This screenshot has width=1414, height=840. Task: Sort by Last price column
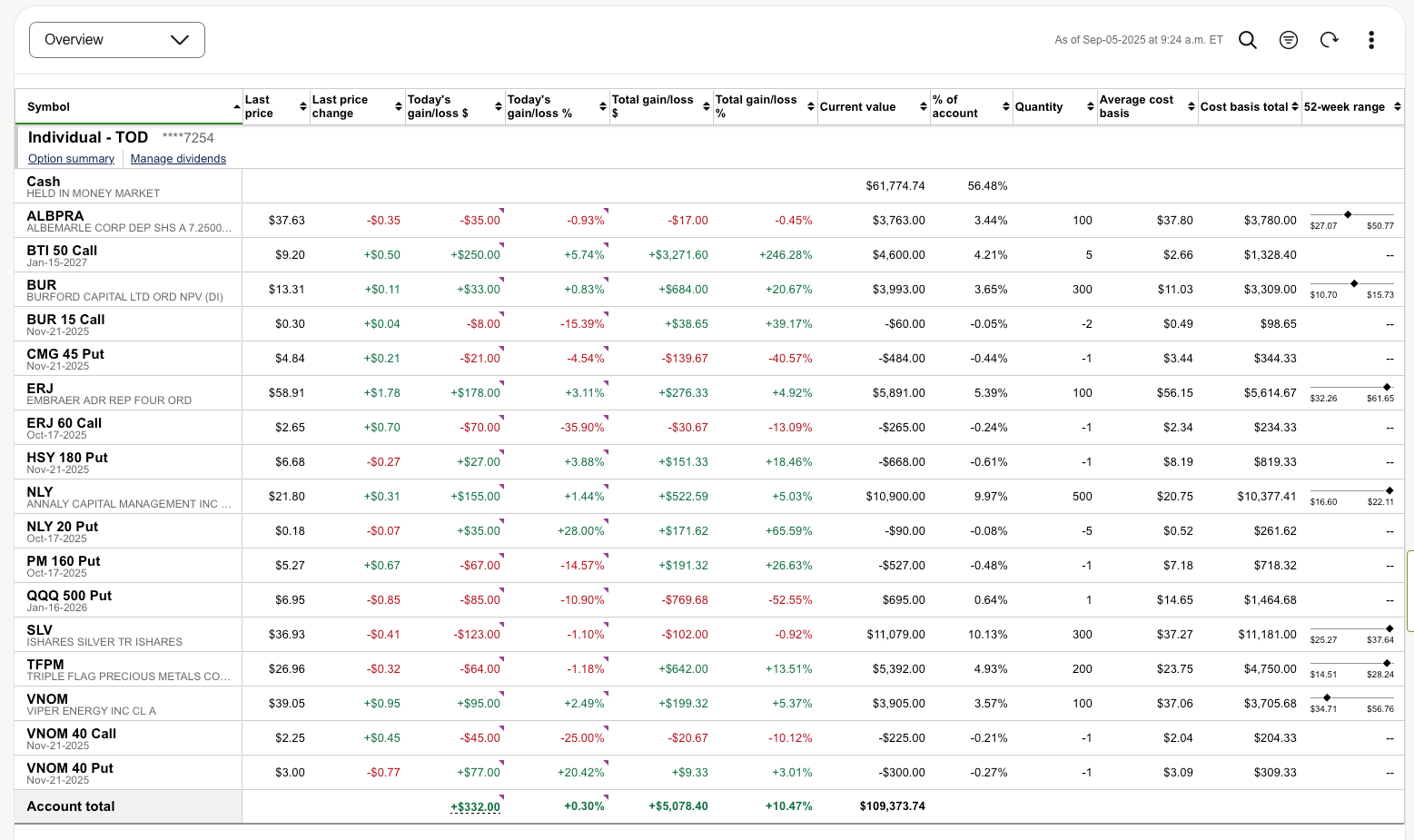276,106
